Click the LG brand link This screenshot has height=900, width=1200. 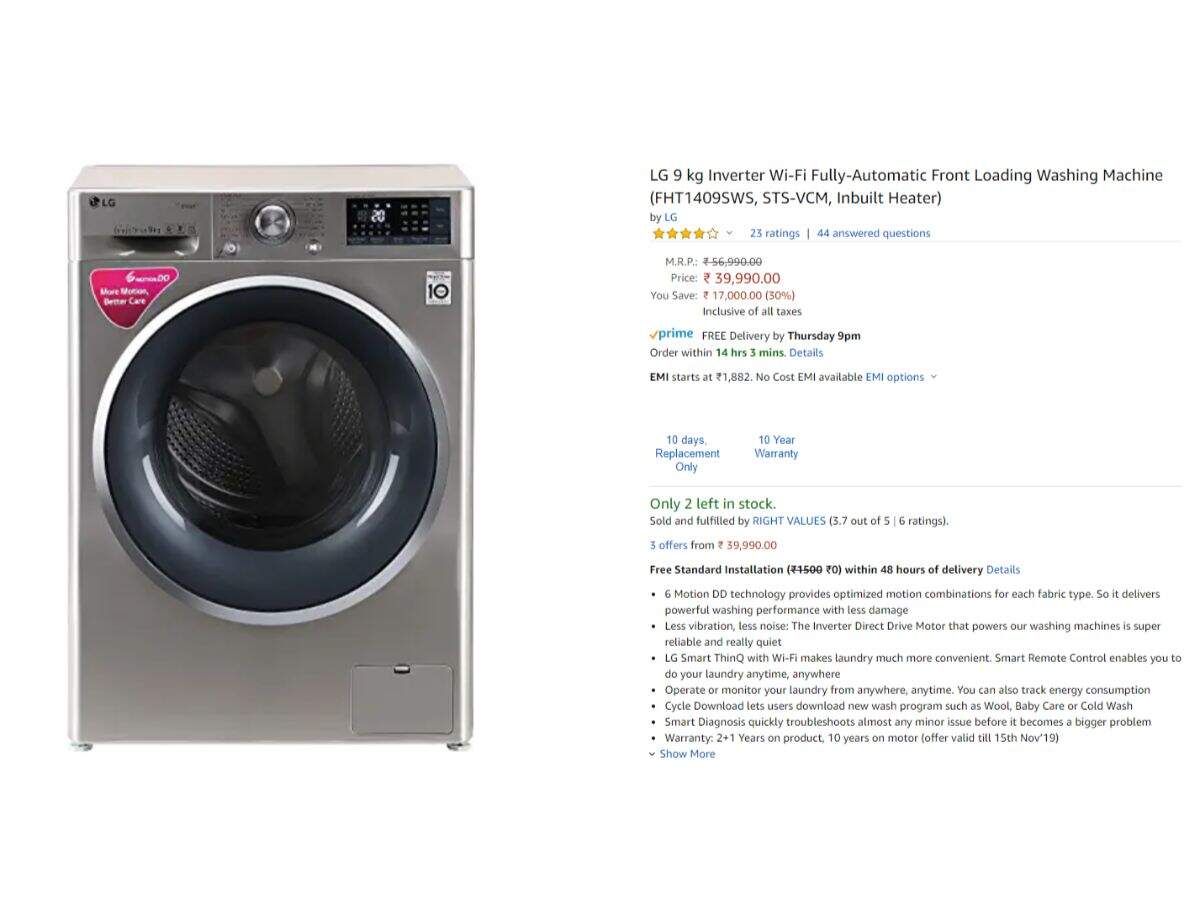point(671,217)
